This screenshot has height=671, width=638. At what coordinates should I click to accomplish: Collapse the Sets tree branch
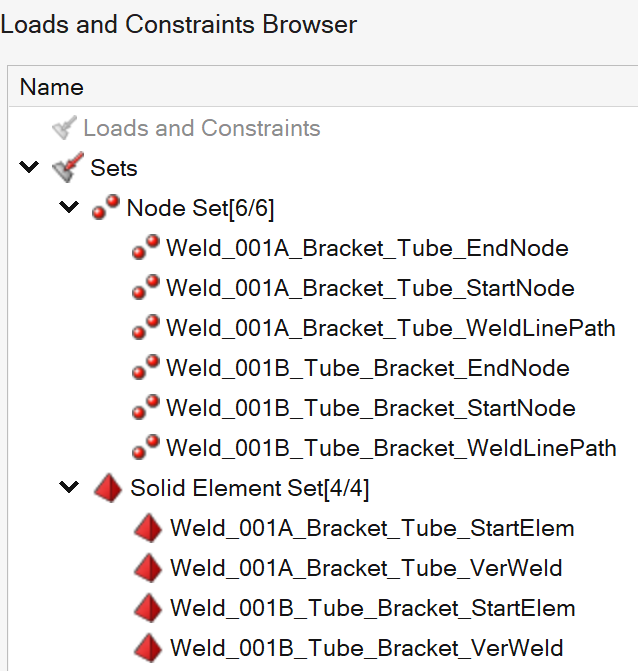[28, 168]
